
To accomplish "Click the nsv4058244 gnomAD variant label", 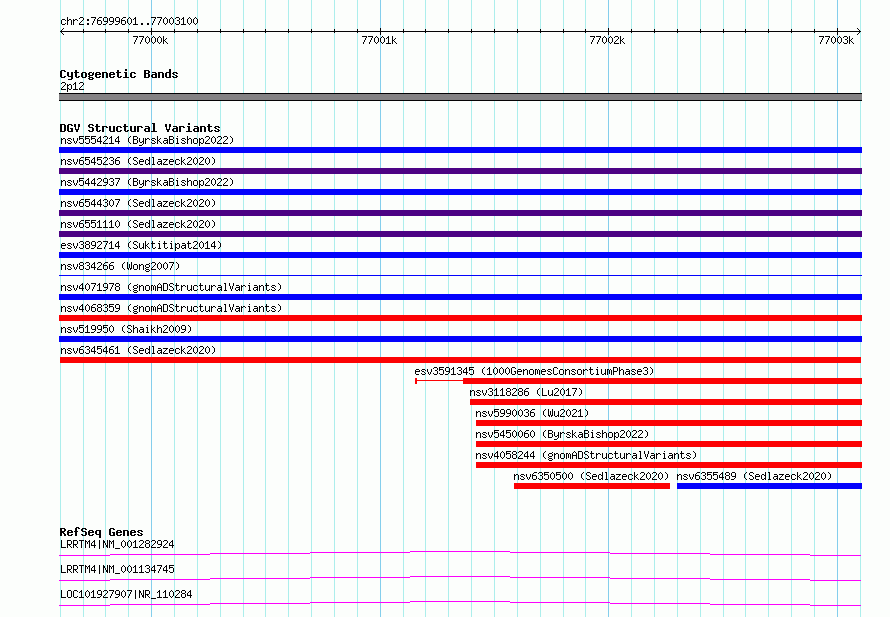I will point(586,455).
